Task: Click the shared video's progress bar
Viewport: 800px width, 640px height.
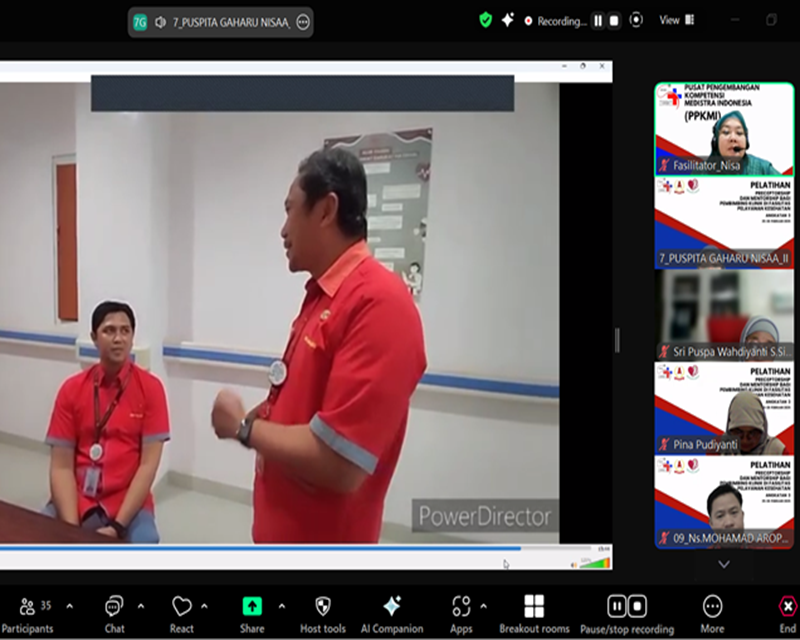Action: [x=260, y=548]
